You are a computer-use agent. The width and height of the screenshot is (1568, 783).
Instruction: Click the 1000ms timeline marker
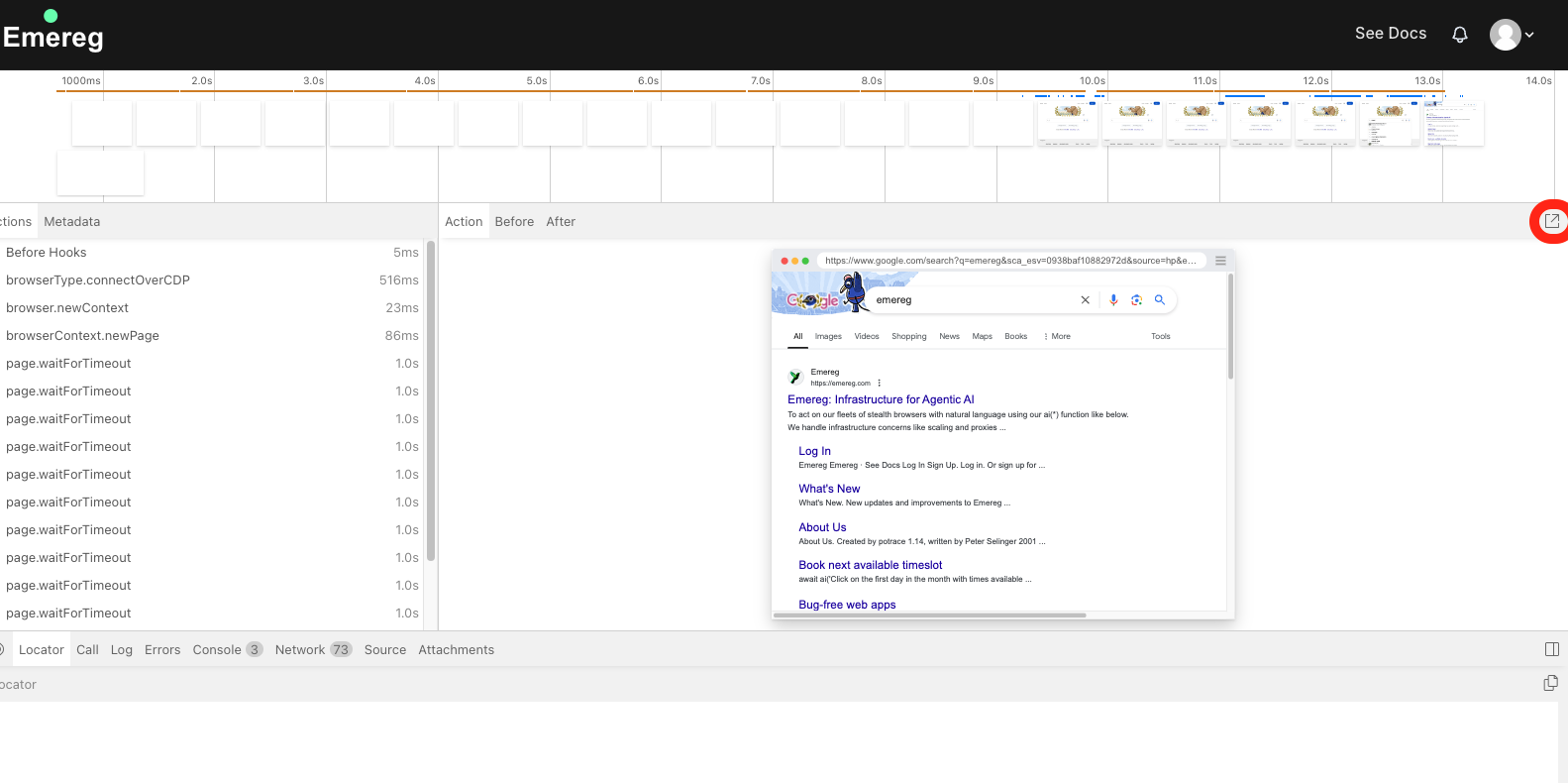point(80,81)
